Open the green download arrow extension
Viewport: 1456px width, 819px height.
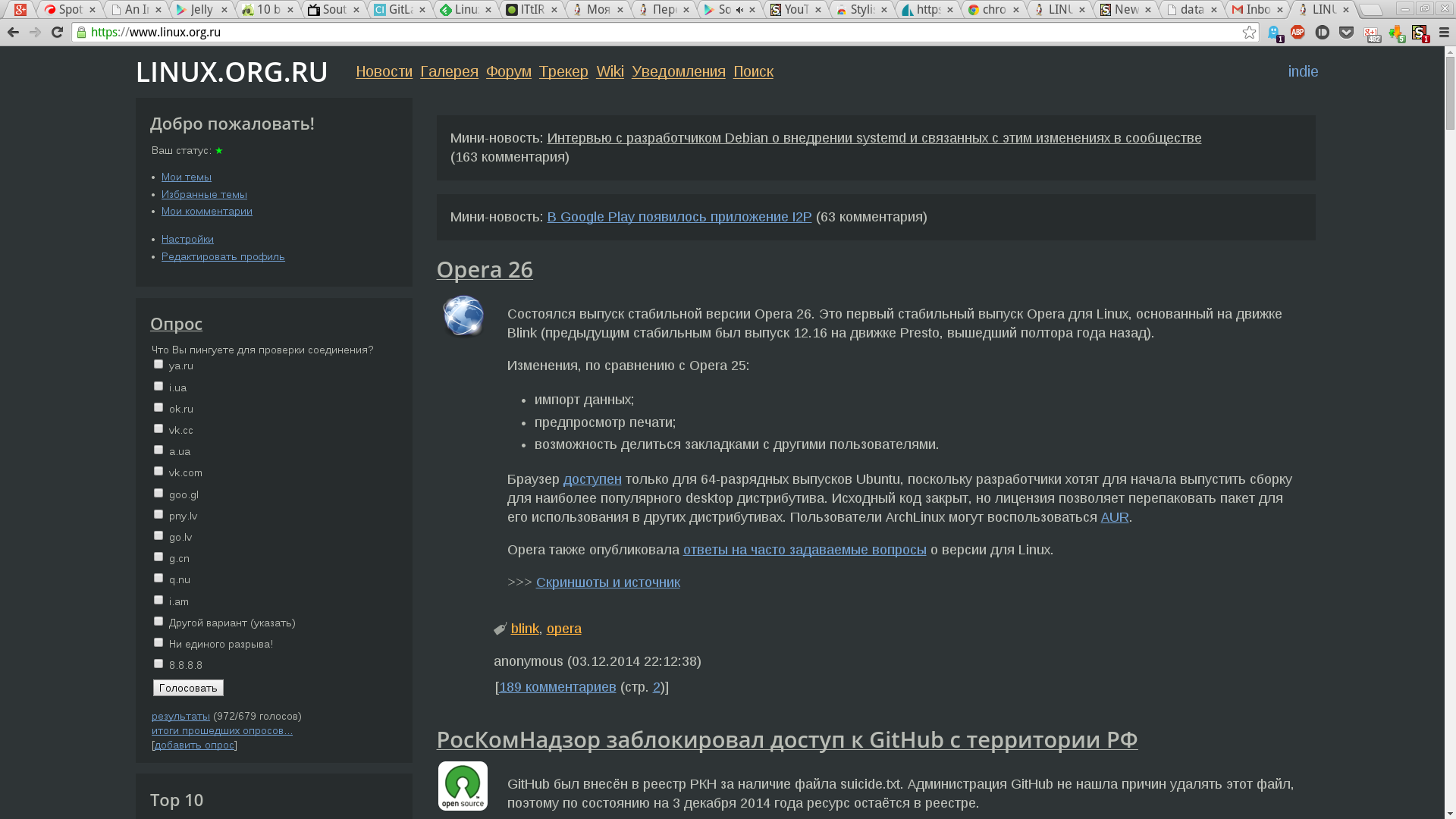click(x=1396, y=33)
